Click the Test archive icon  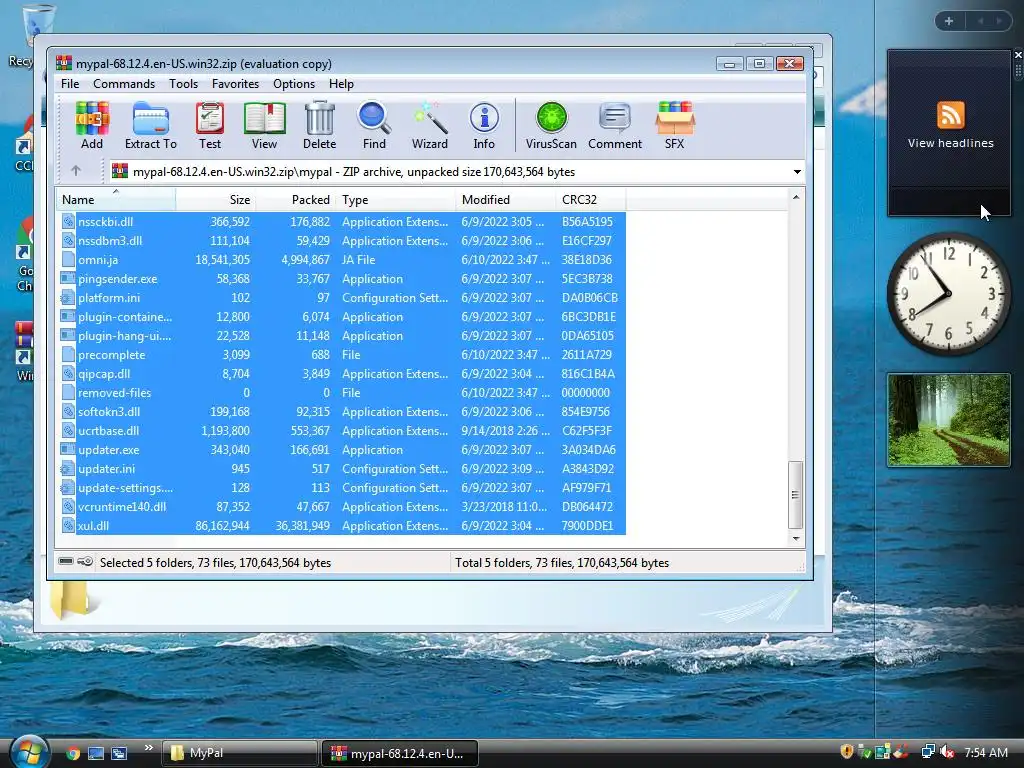(210, 125)
